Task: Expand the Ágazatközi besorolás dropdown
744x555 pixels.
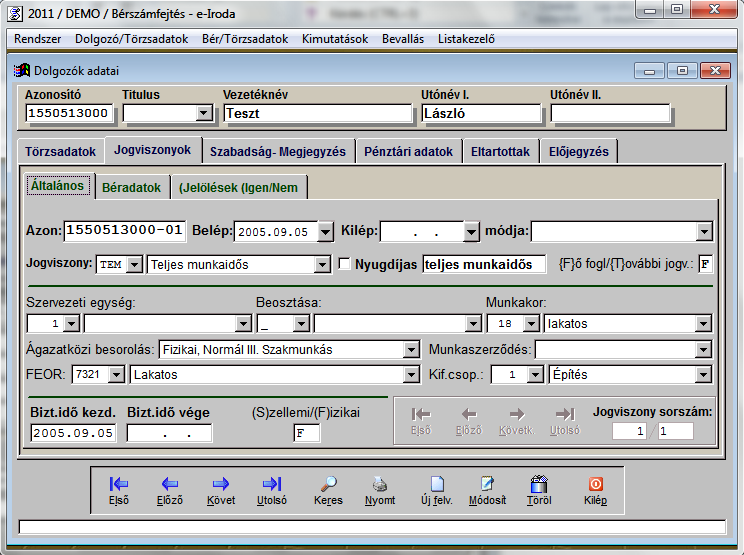Action: click(411, 349)
